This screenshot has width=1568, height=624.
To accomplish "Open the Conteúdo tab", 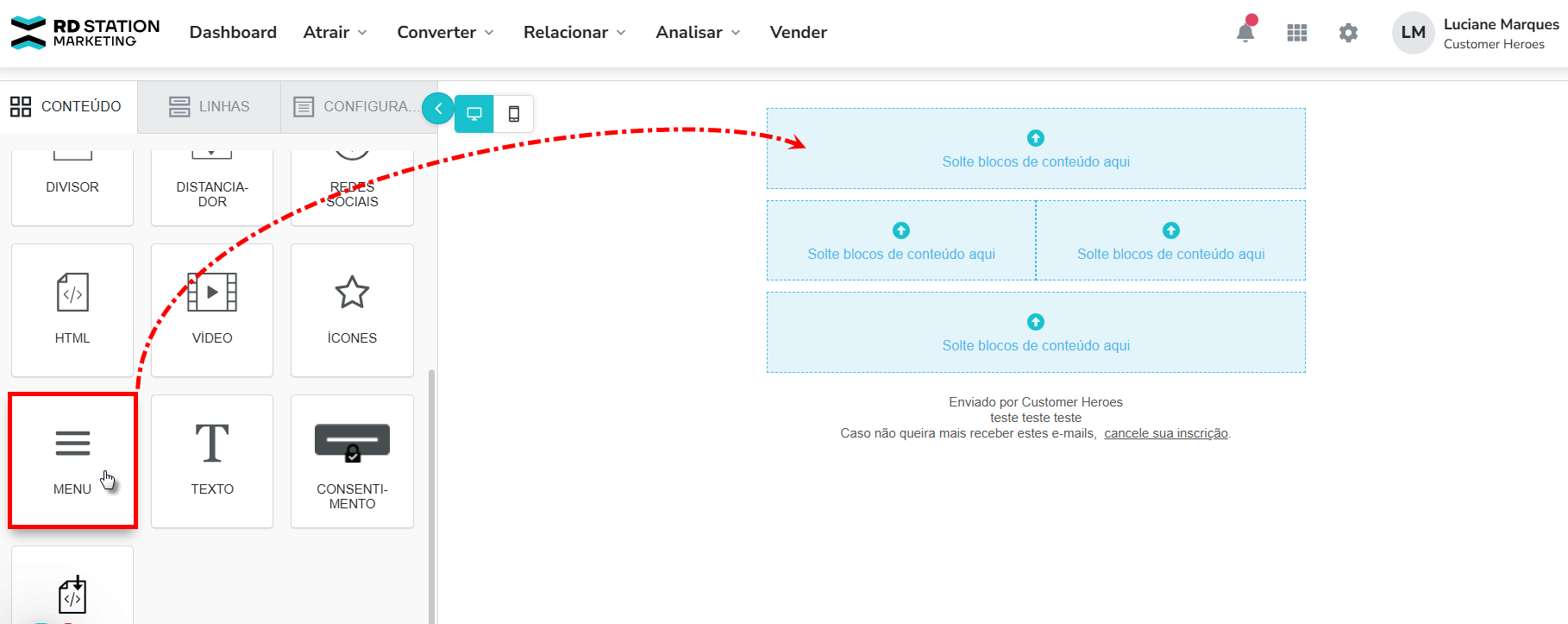I will (x=68, y=107).
